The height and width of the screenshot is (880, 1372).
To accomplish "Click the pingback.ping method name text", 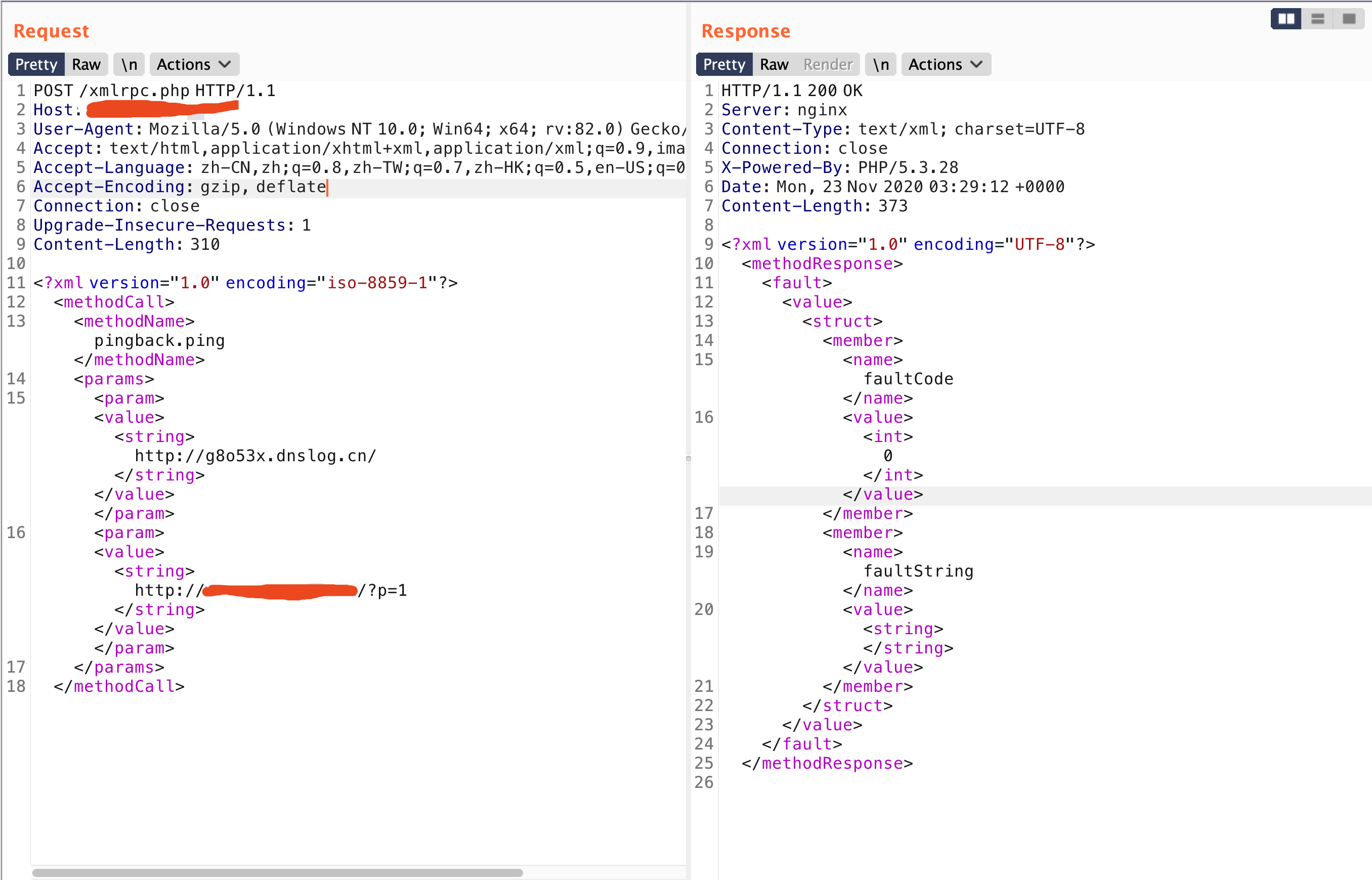I will pos(159,340).
